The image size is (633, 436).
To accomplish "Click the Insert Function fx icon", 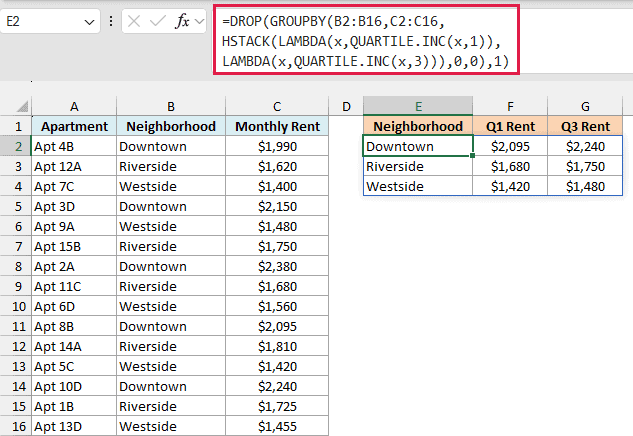I will tap(182, 21).
